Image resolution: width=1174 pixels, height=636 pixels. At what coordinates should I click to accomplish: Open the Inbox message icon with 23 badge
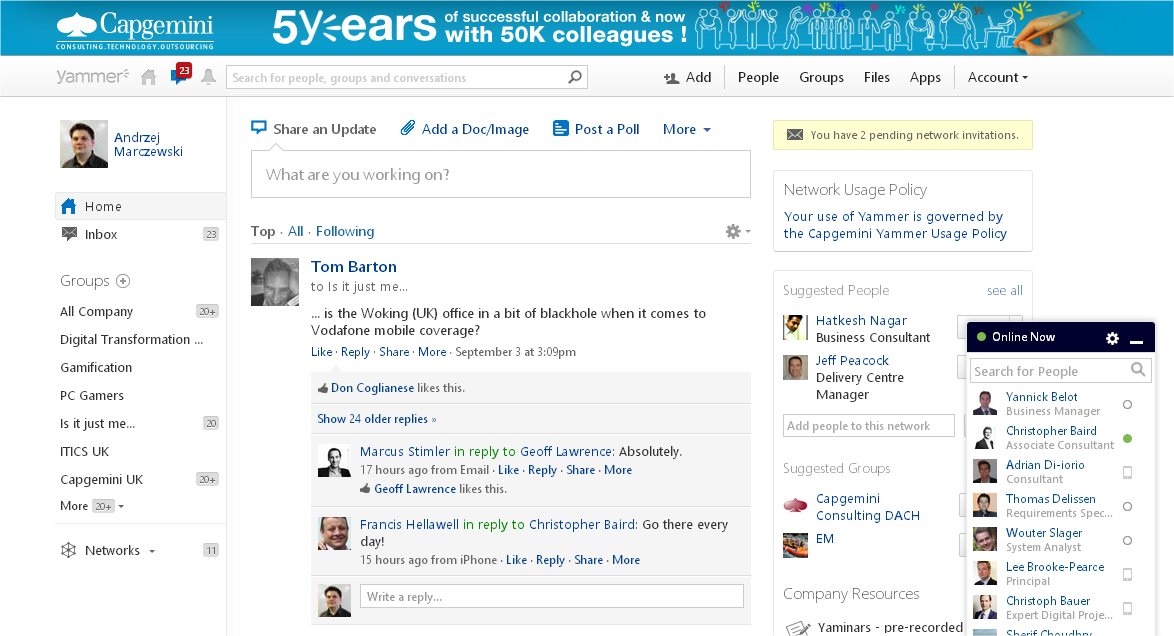tap(179, 76)
